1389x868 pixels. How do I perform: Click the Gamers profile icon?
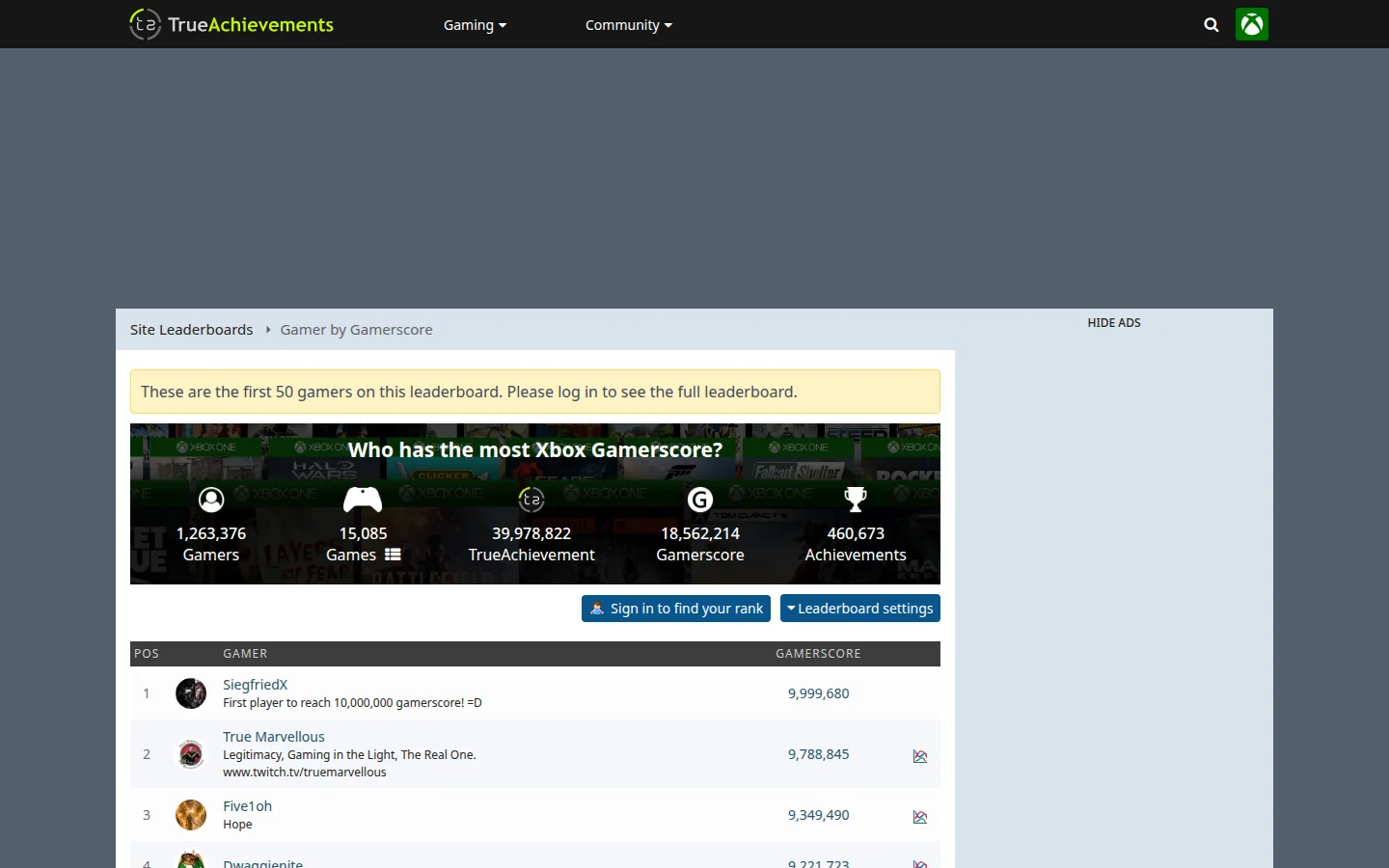211,500
